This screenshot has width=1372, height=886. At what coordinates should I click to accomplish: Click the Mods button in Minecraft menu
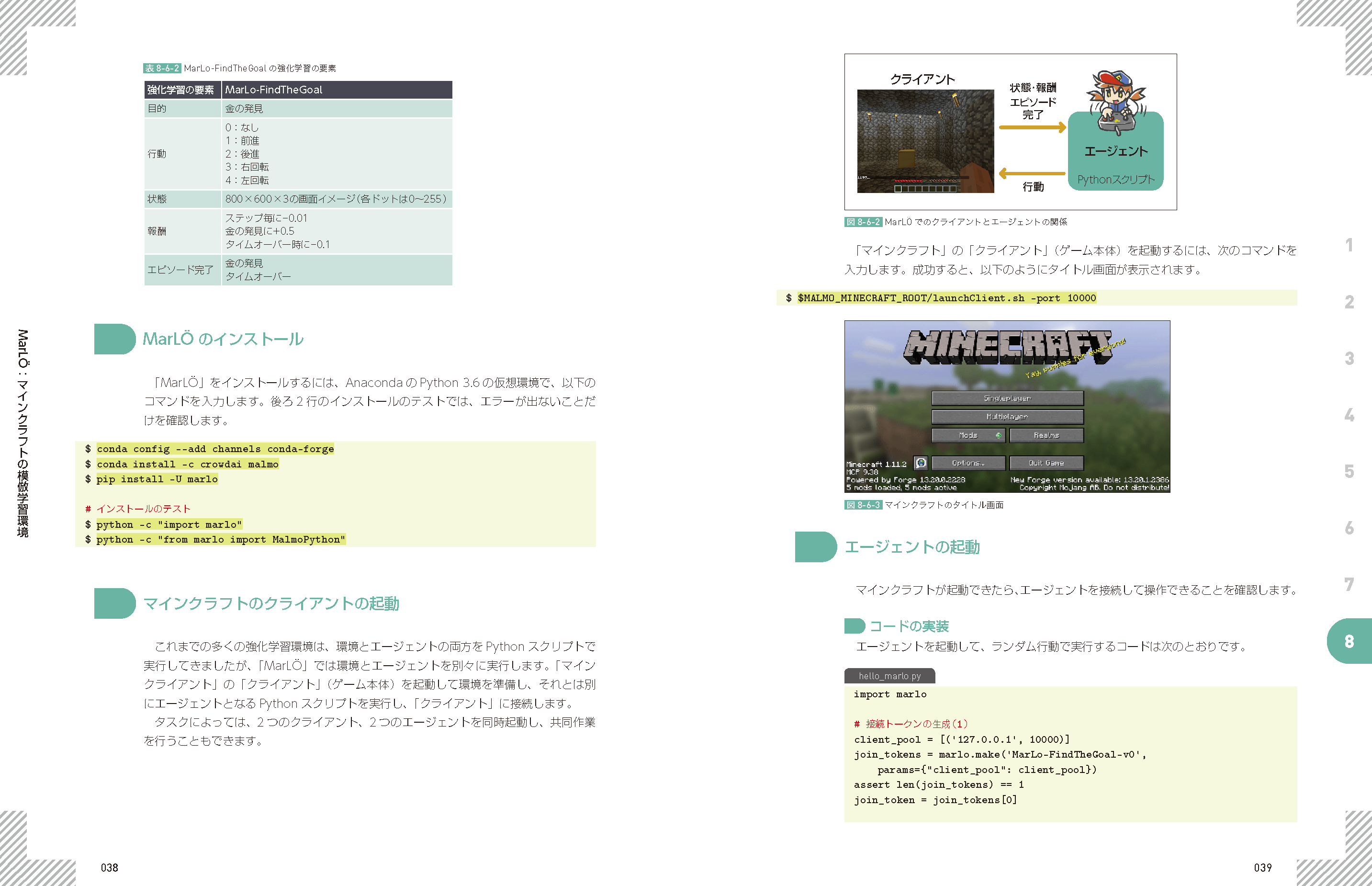coord(968,435)
